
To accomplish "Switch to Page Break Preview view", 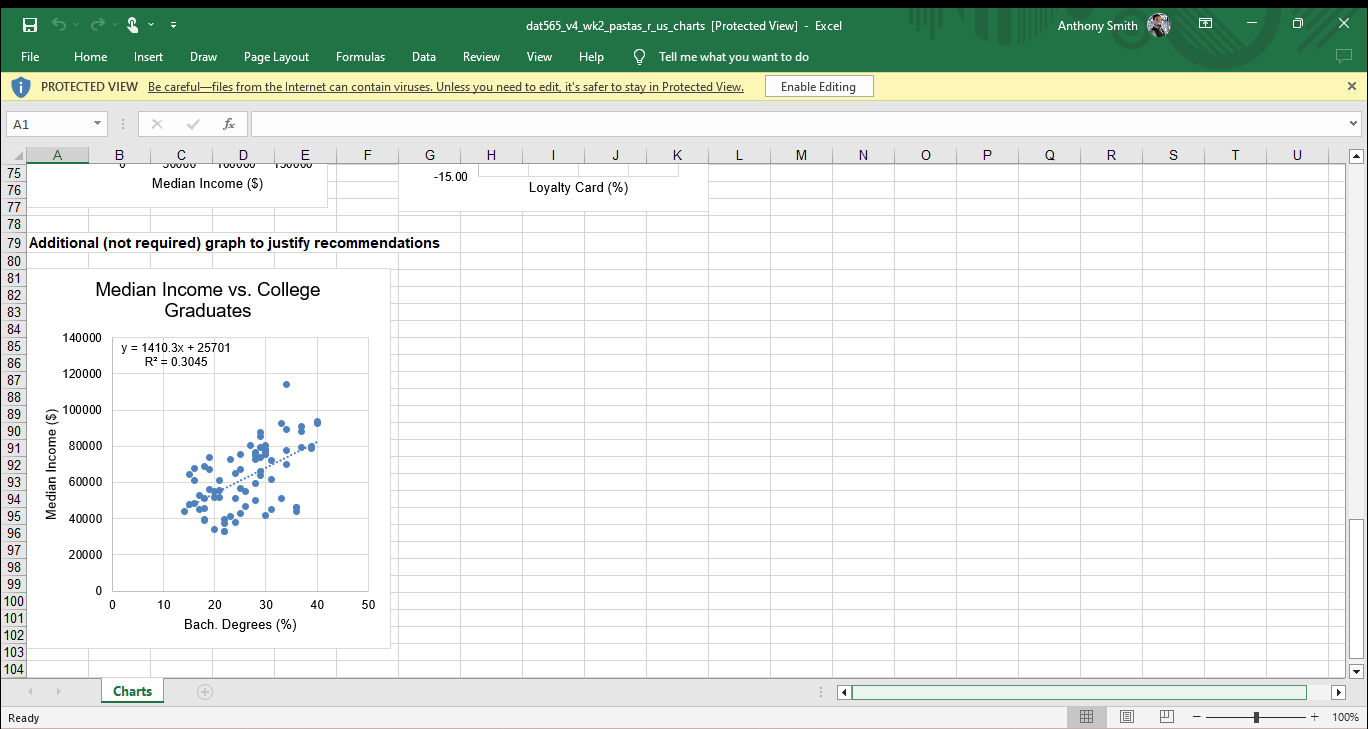I will (1166, 717).
